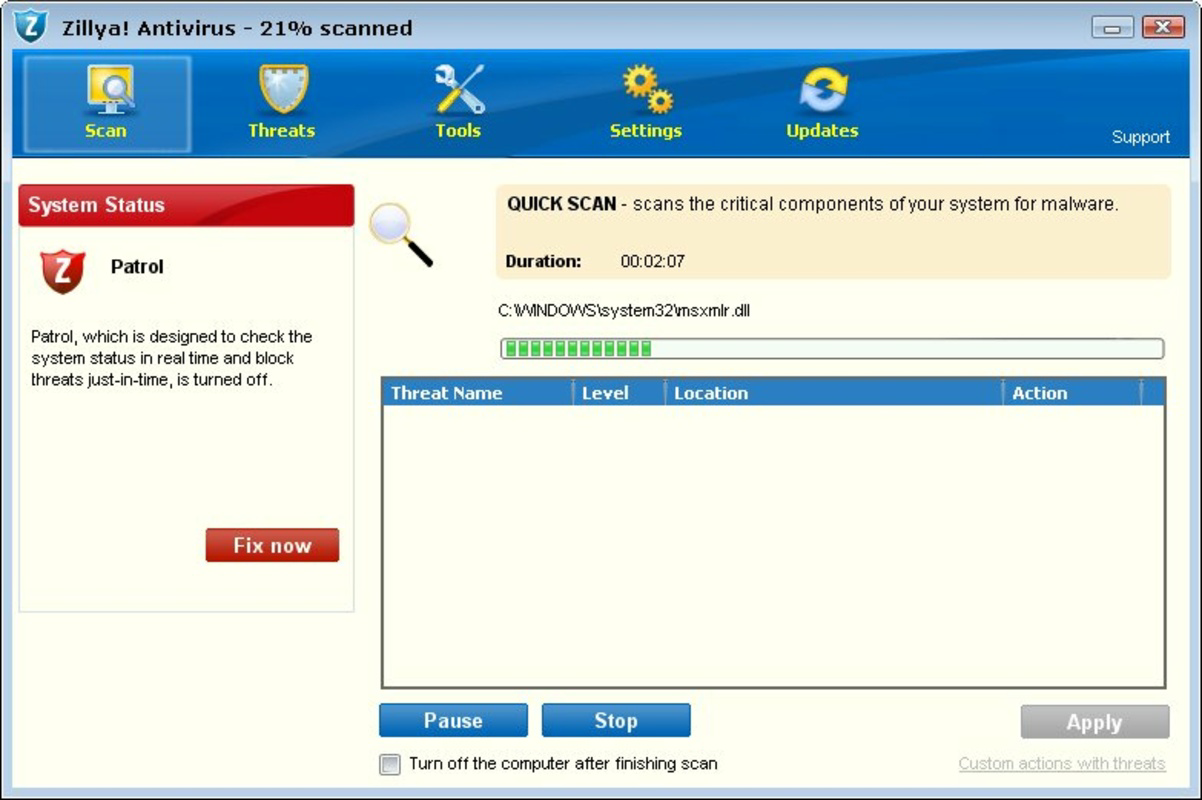Click the System Status panel header
Viewport: 1202px width, 800px height.
pyautogui.click(x=186, y=205)
